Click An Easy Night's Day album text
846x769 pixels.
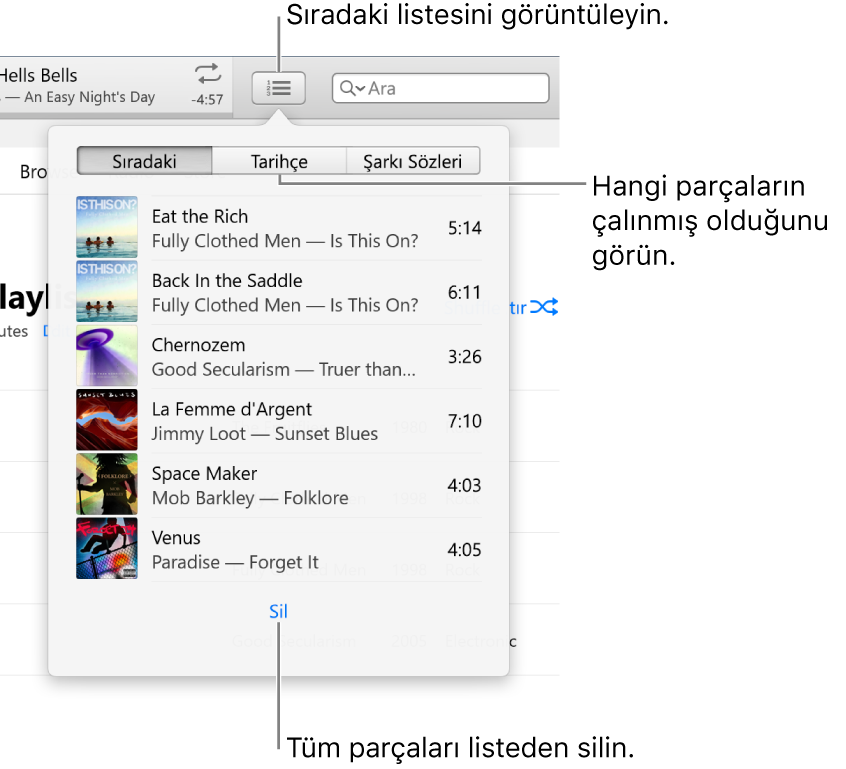[90, 97]
